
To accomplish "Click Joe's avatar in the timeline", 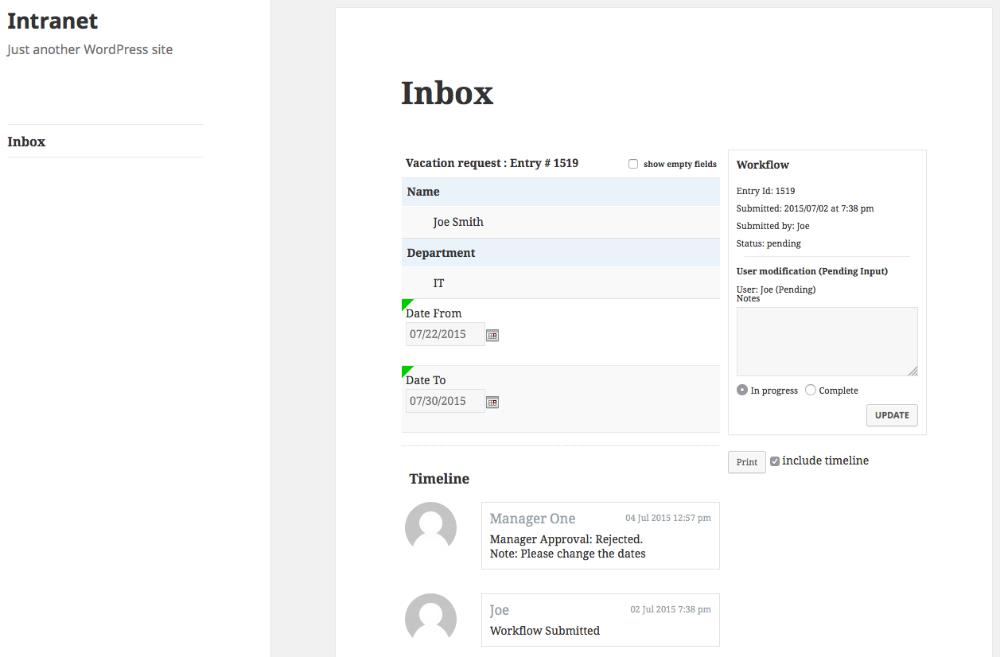I will 431,619.
